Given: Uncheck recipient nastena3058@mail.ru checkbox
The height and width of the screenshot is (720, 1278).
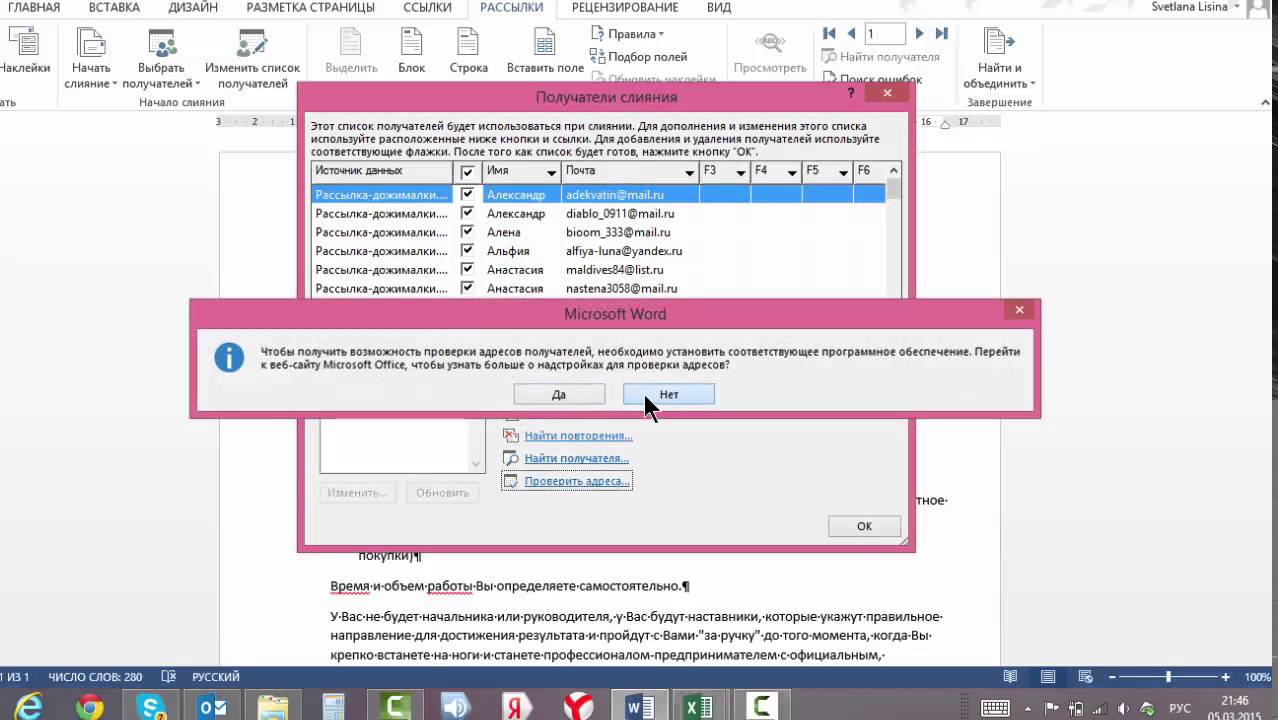Looking at the screenshot, I should click(467, 288).
